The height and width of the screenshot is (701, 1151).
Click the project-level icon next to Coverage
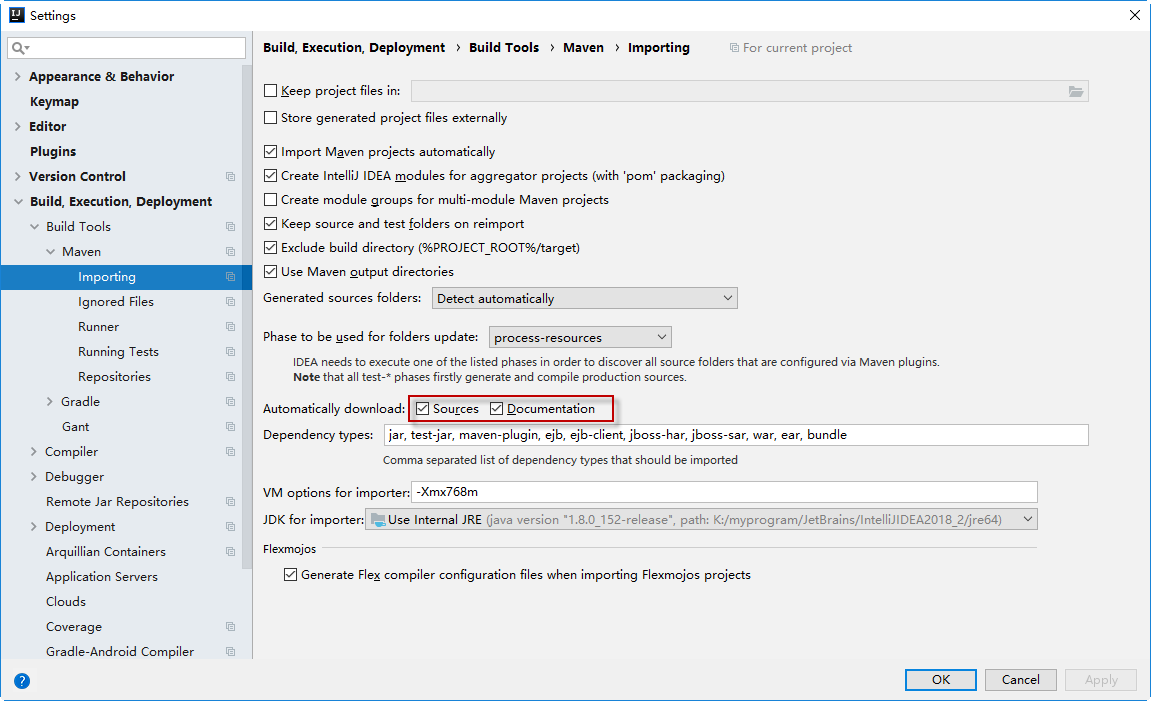231,627
